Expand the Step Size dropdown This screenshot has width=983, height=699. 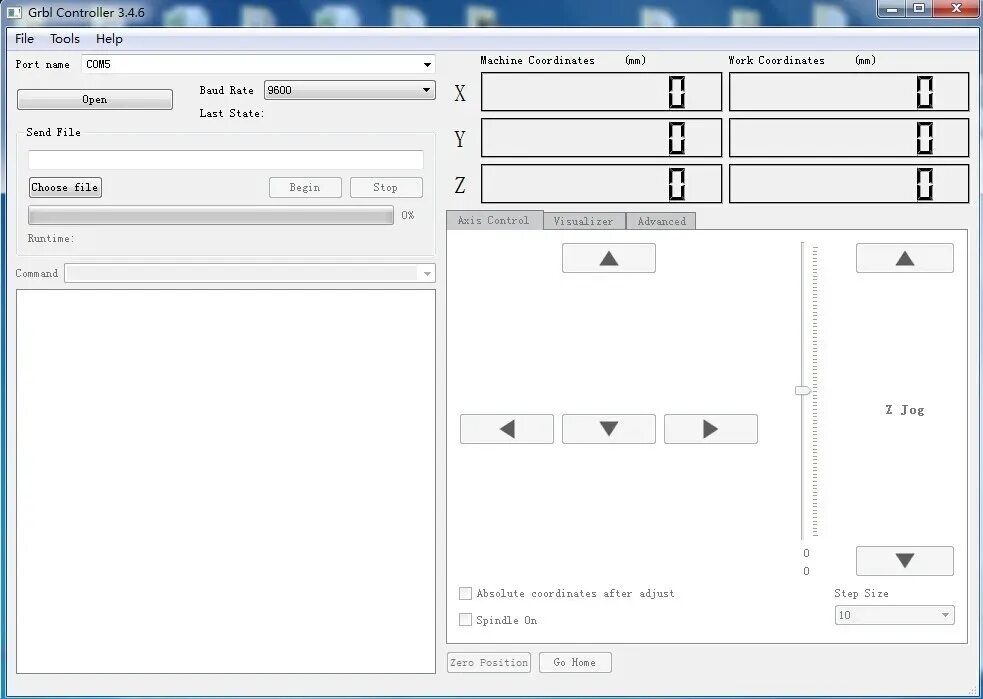(x=945, y=615)
